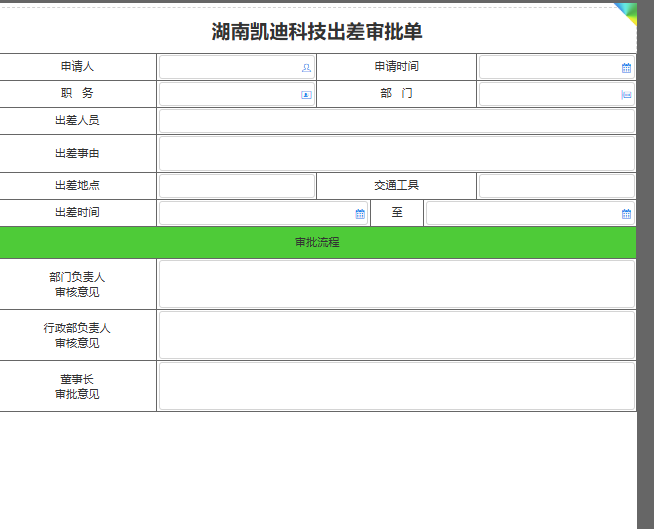Image resolution: width=654 pixels, height=529 pixels.
Task: Click the title 湖南凯迪科技出差审批单
Action: coord(317,32)
